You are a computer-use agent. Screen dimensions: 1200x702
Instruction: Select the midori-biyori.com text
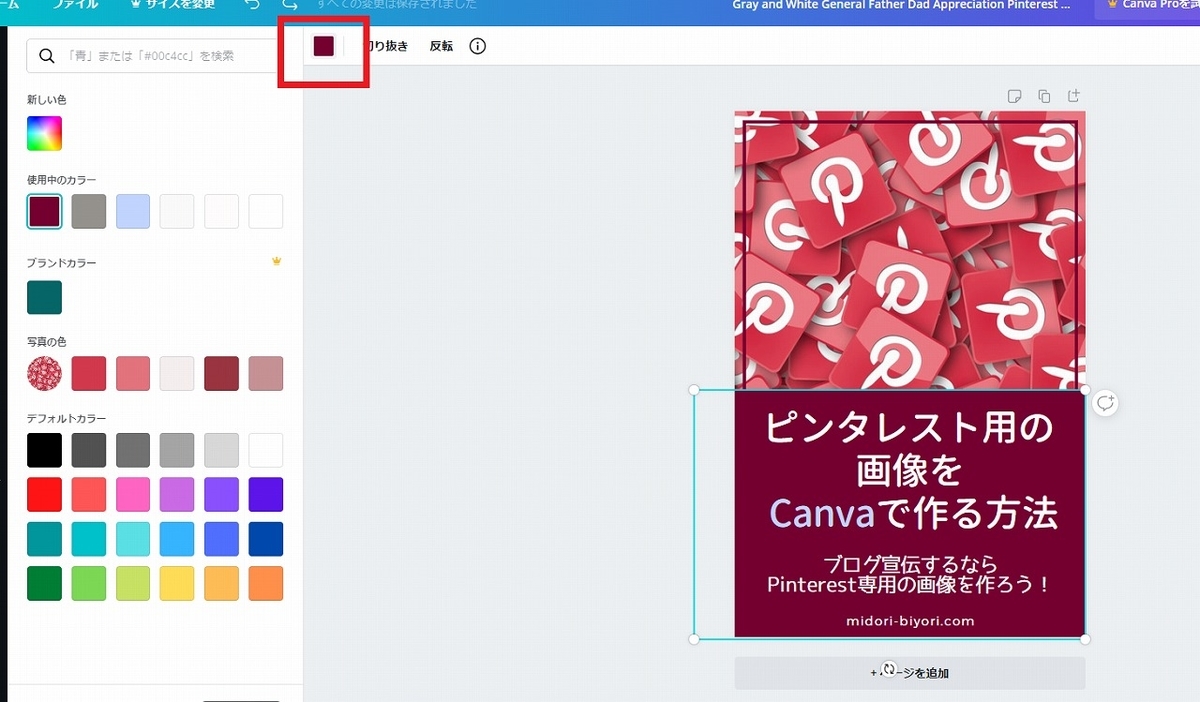tap(910, 620)
